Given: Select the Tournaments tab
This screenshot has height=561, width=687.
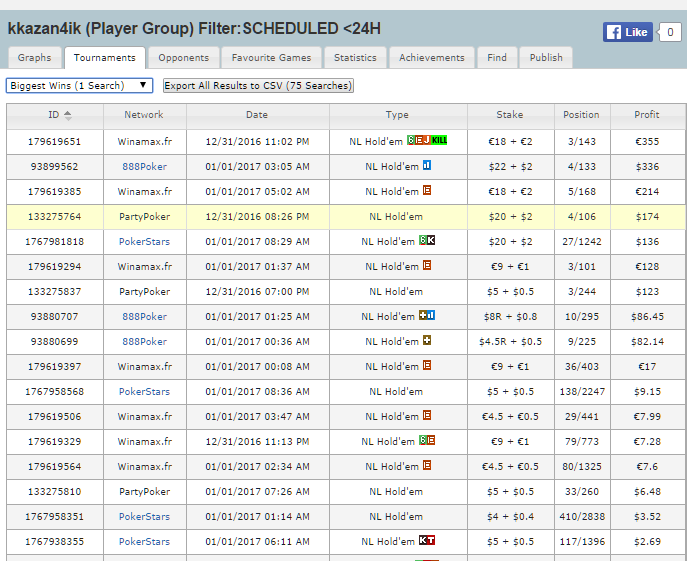Looking at the screenshot, I should [105, 57].
